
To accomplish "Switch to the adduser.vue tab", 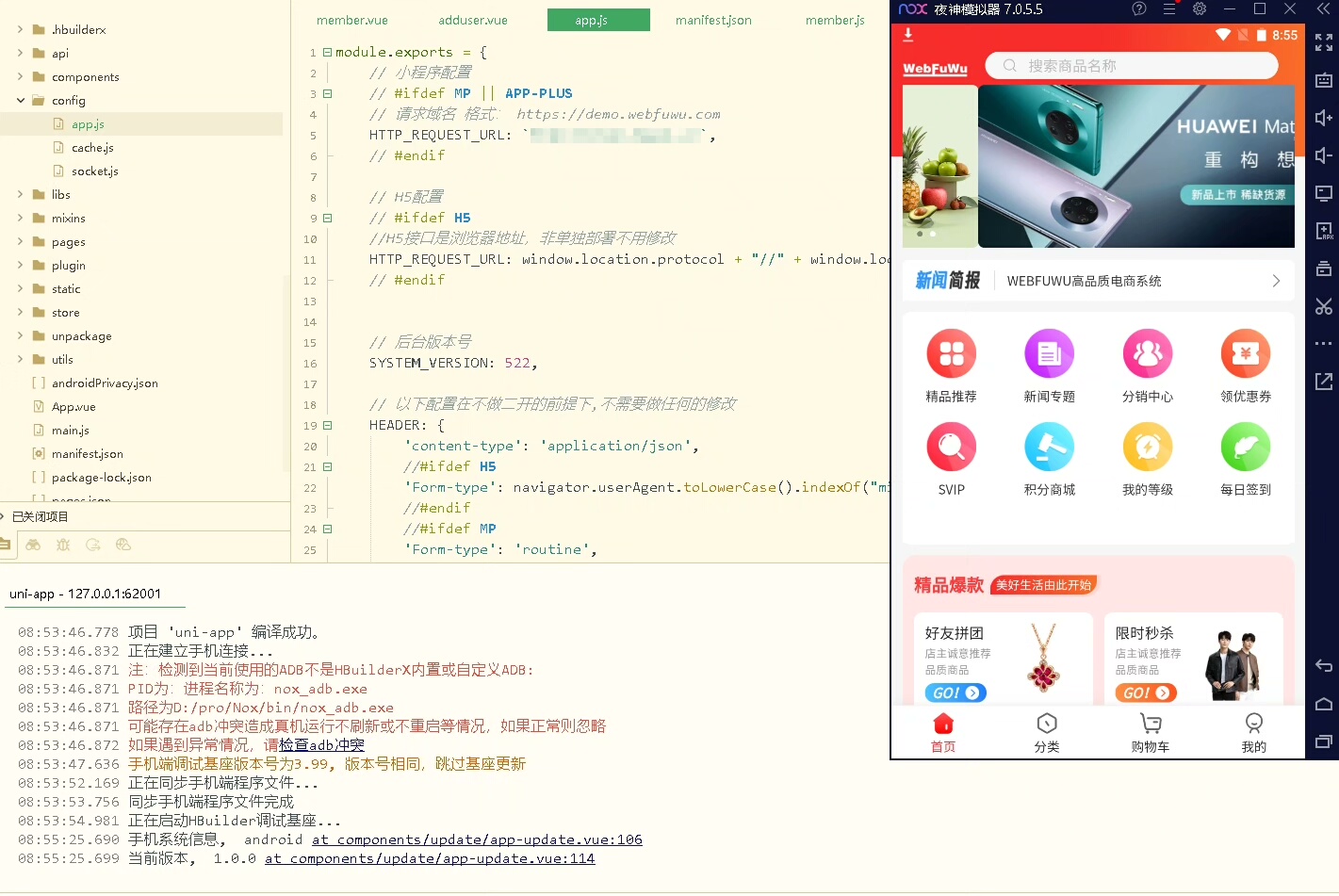I will 473,20.
